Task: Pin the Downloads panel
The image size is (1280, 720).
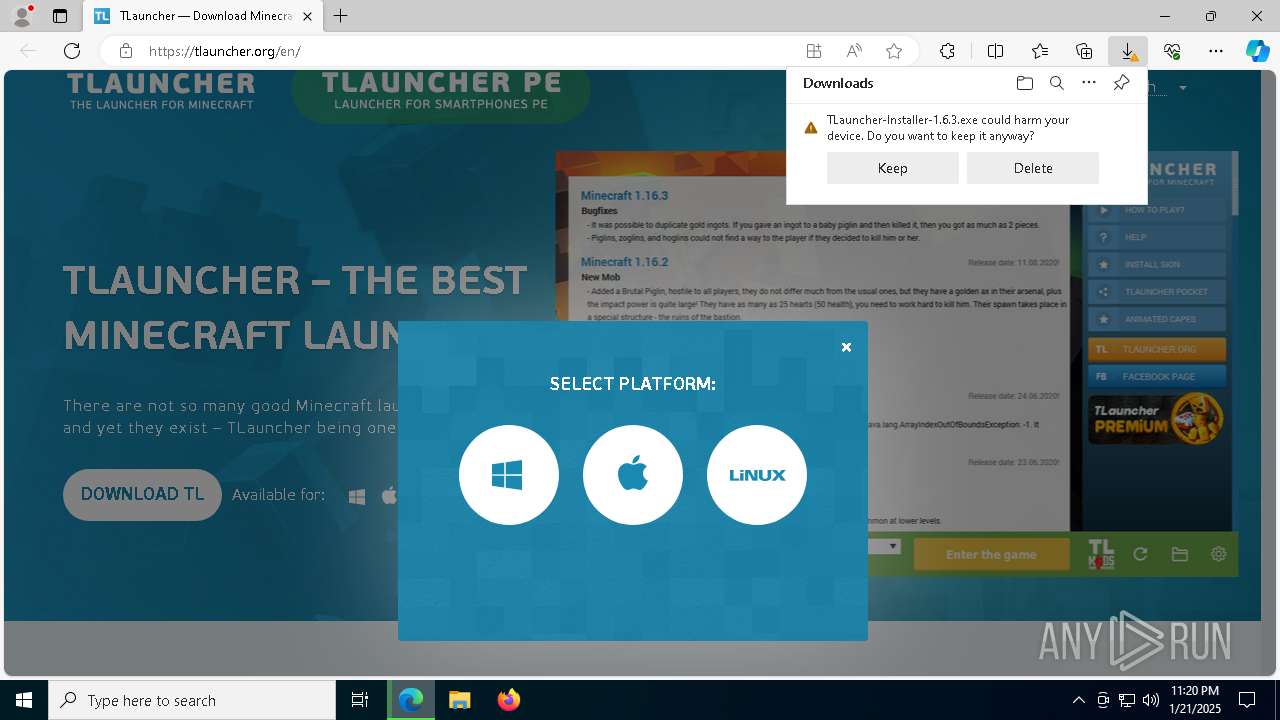Action: (x=1121, y=83)
